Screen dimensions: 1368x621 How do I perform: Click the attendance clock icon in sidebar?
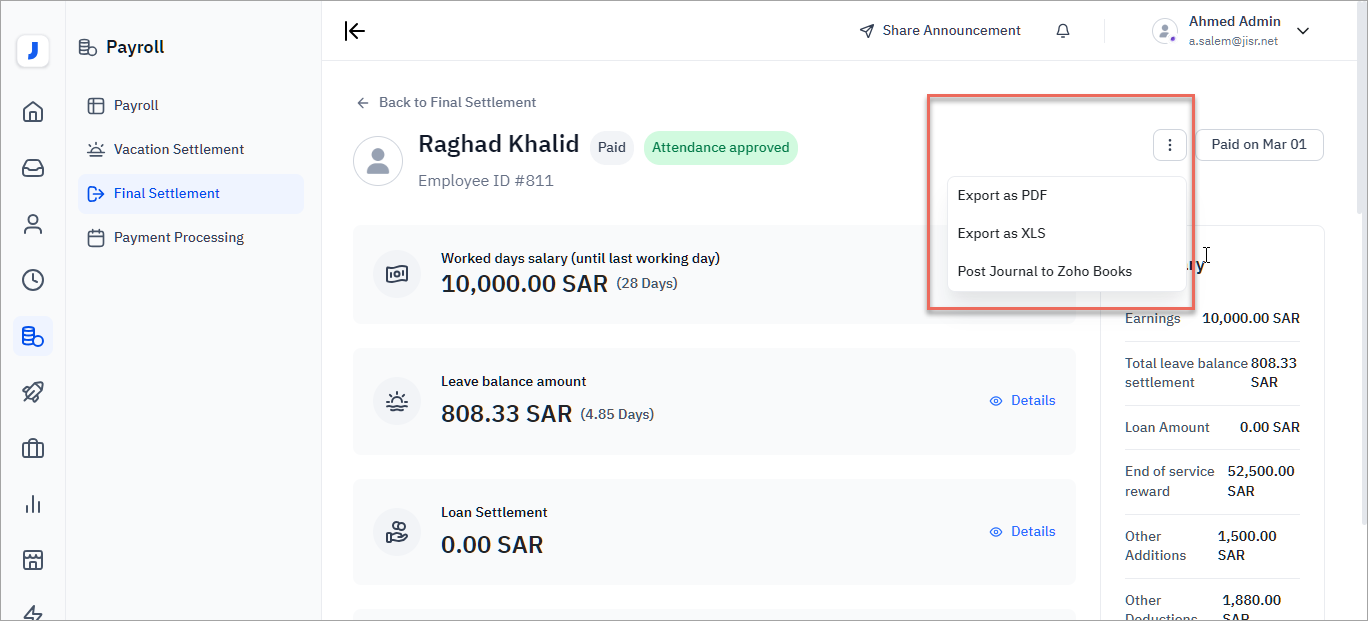33,280
